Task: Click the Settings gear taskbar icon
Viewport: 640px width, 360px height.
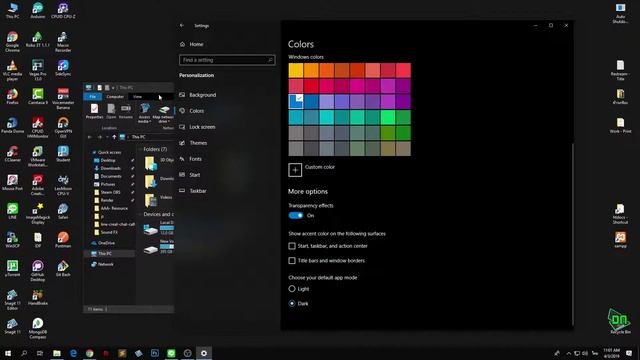Action: pos(204,353)
